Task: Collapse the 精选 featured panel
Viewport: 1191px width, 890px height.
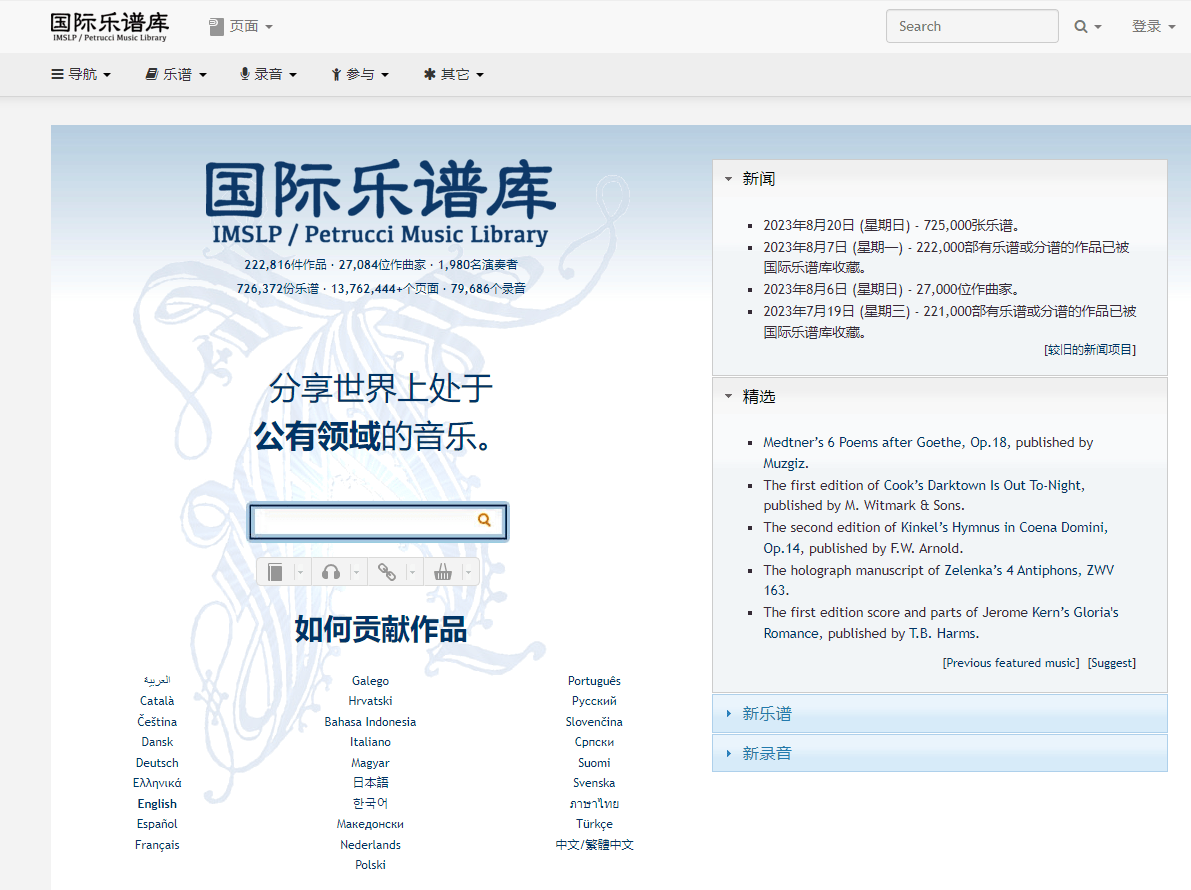Action: [x=727, y=397]
